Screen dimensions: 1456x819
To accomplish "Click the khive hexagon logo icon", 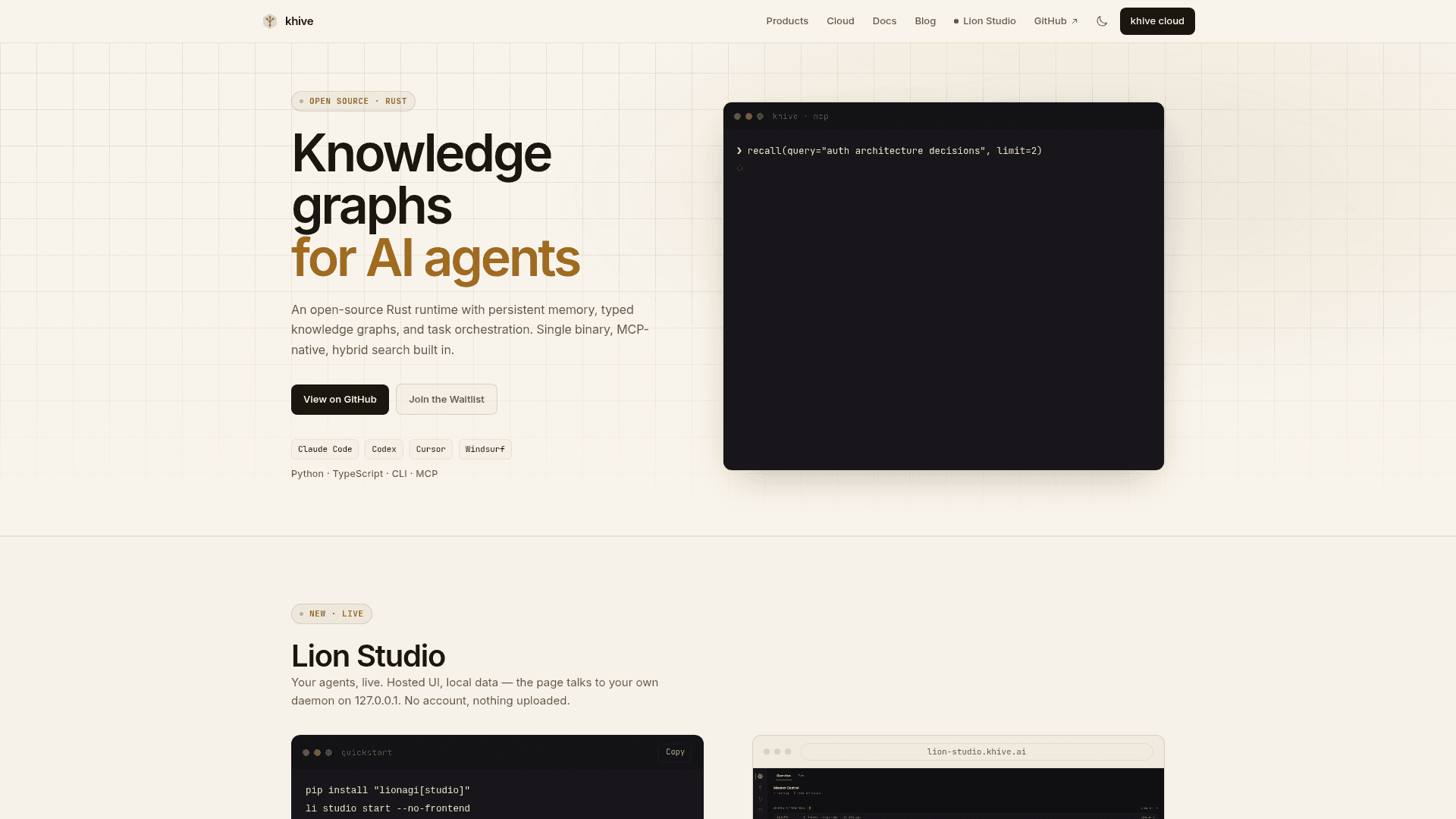I will point(270,21).
